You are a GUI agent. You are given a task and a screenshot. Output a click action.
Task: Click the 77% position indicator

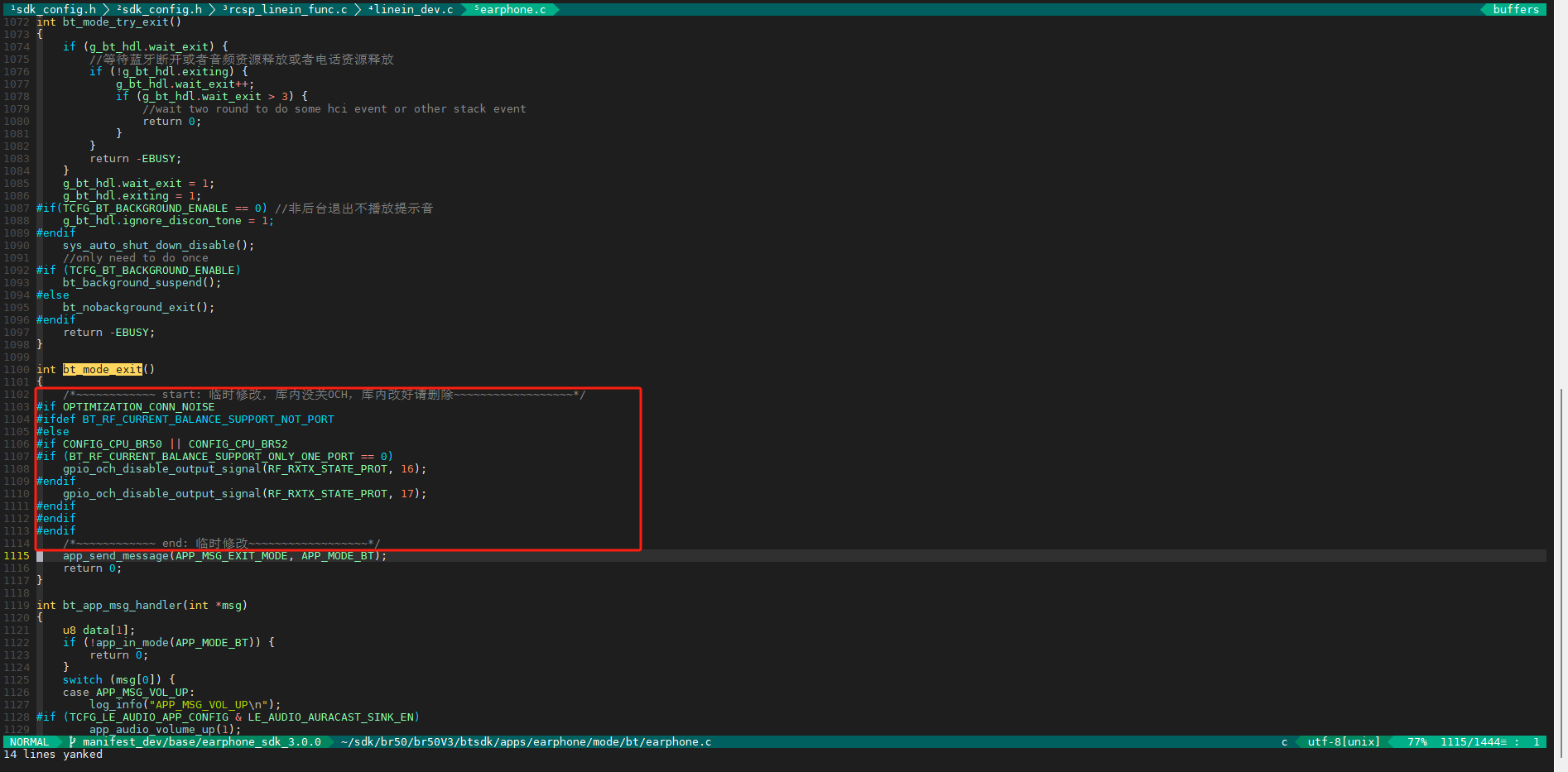tap(1417, 741)
